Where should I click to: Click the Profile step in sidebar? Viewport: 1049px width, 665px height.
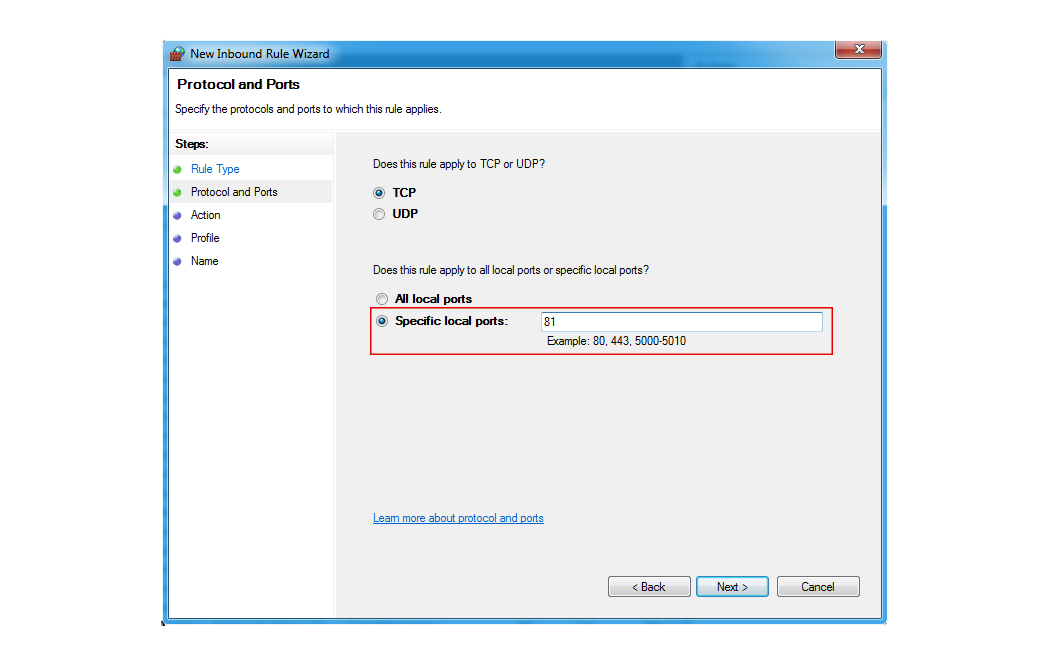point(205,238)
